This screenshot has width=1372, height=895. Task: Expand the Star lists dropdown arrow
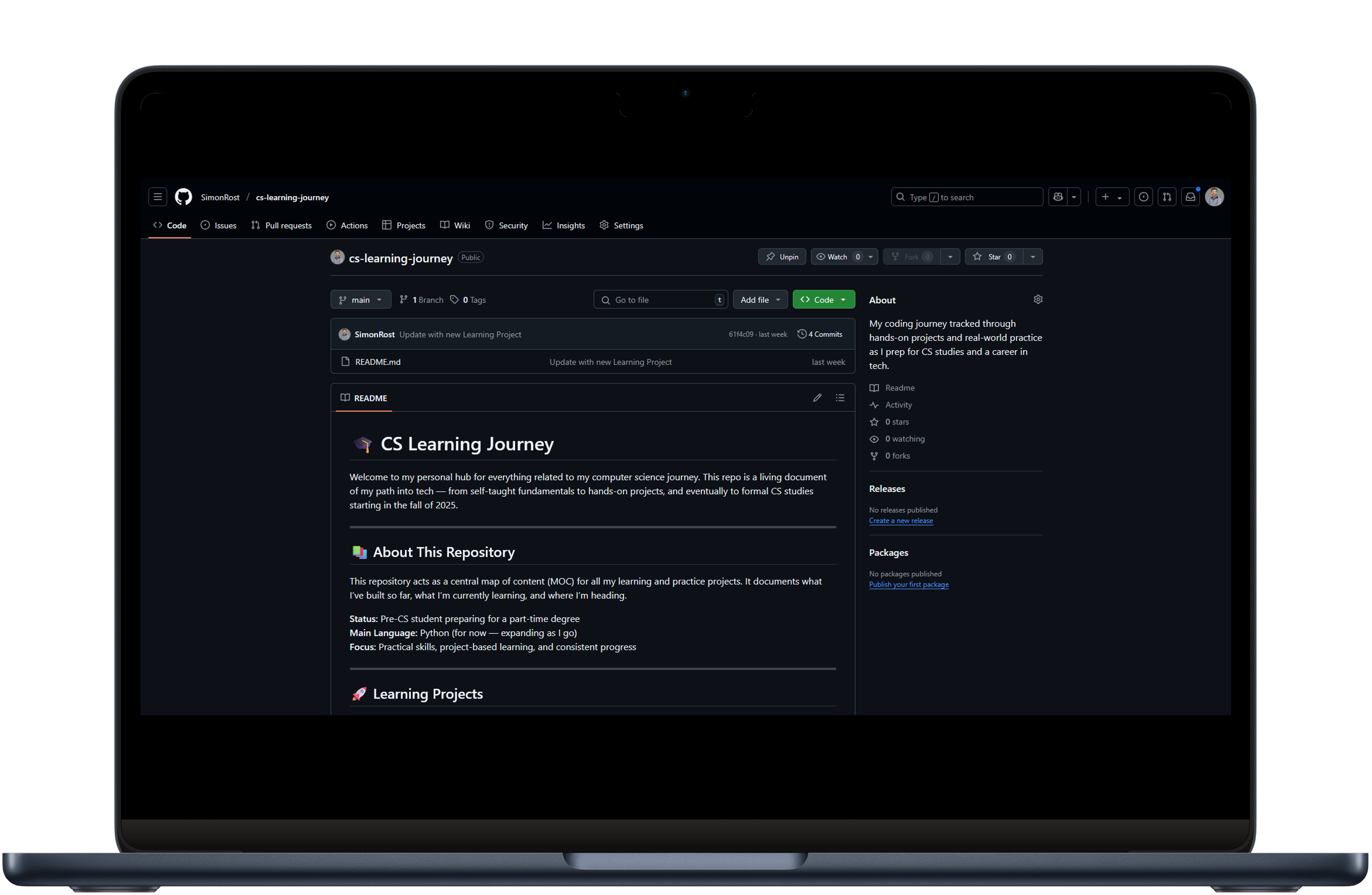pos(1033,257)
